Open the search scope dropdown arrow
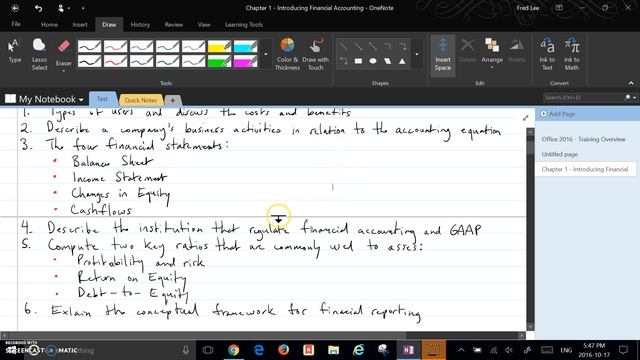The height and width of the screenshot is (360, 640). (x=634, y=98)
